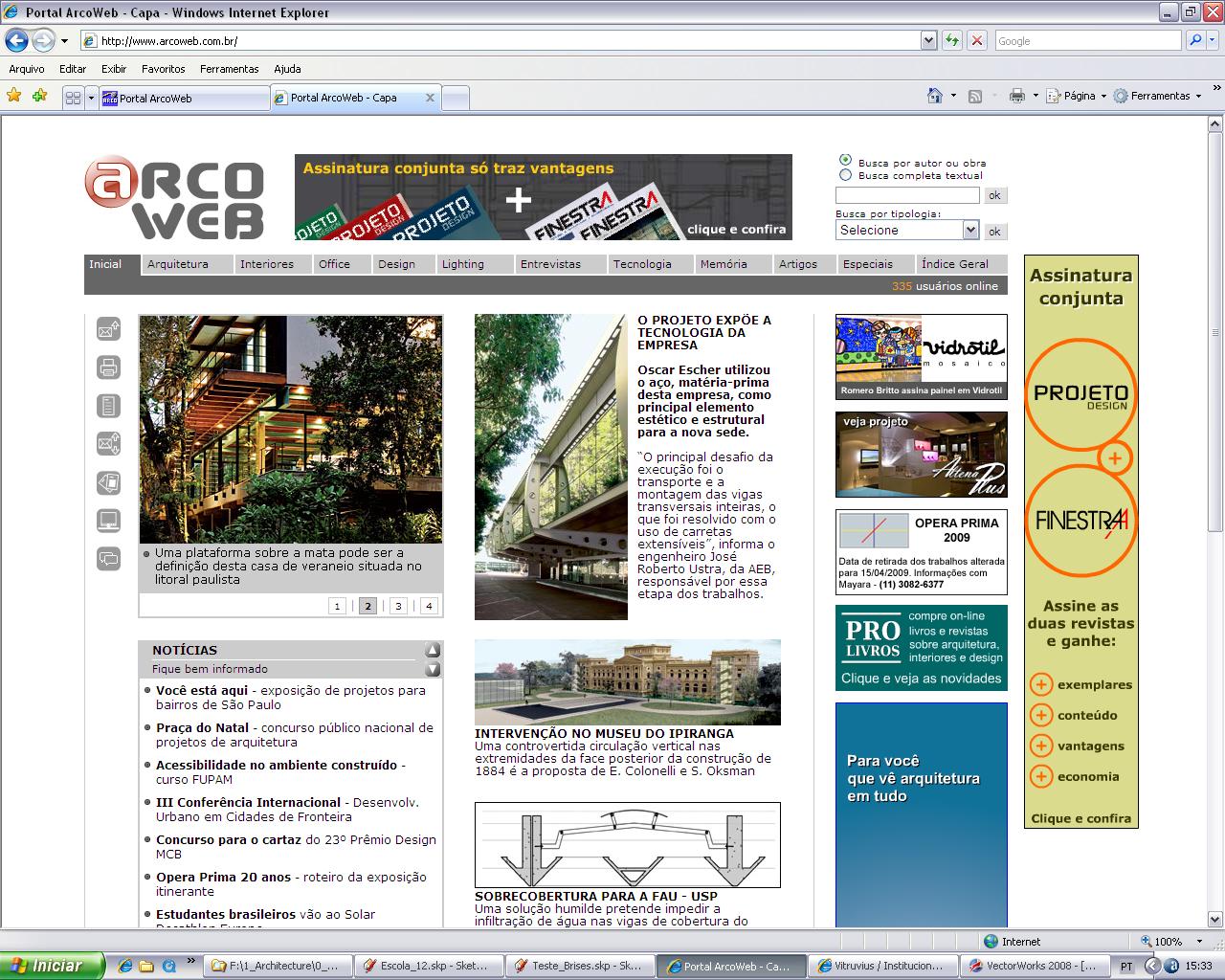Open Quick Tabs grid icon
This screenshot has width=1225, height=980.
[x=73, y=98]
